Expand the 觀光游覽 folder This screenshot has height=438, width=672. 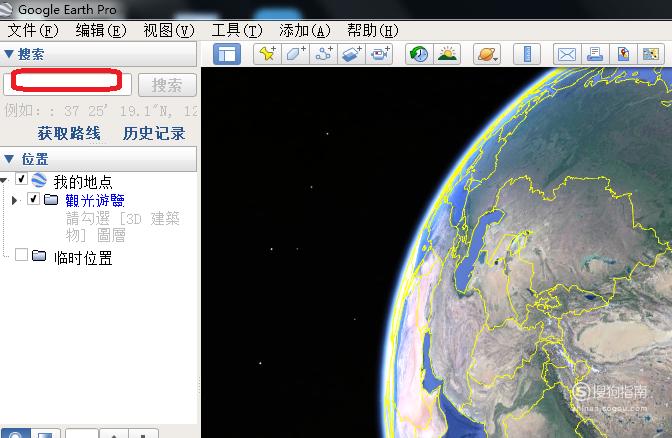pos(15,200)
